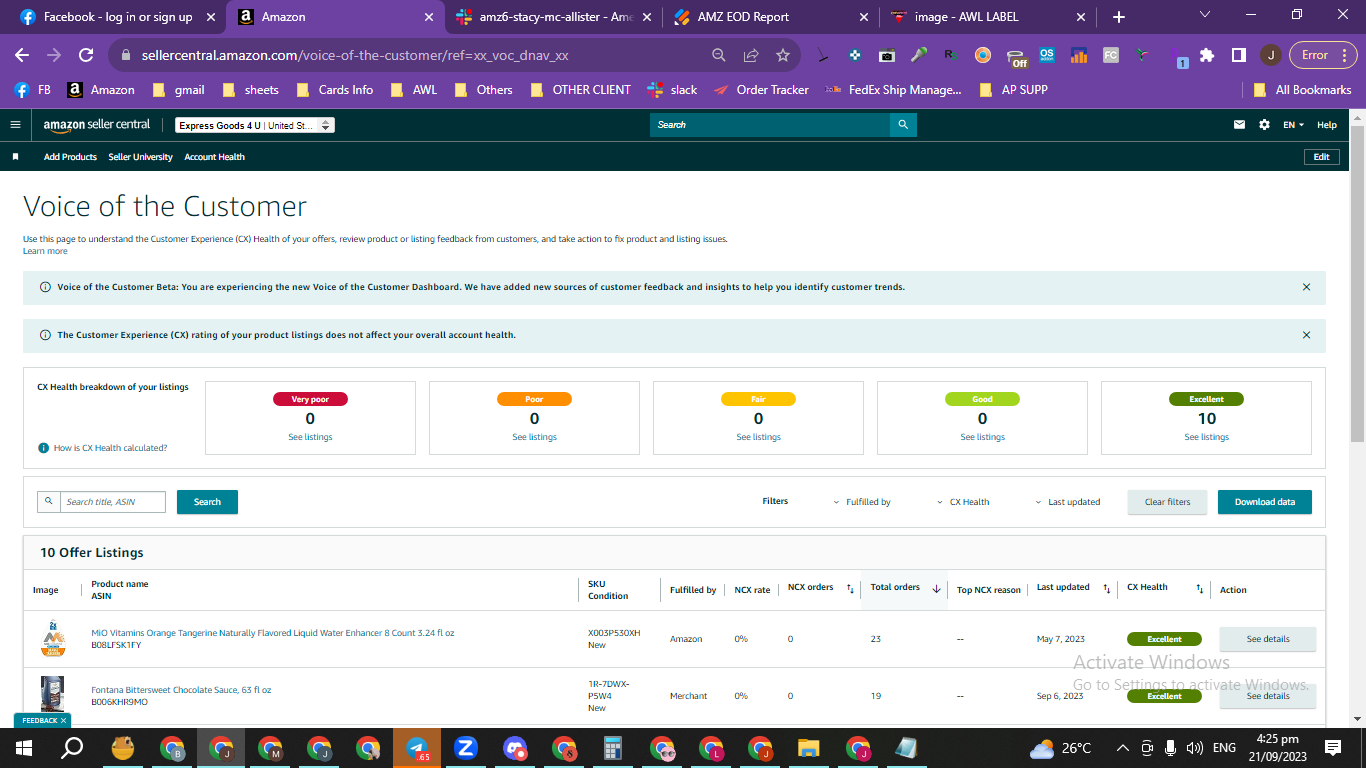The height and width of the screenshot is (768, 1366).
Task: Open Telegram from the taskbar
Action: (417, 748)
